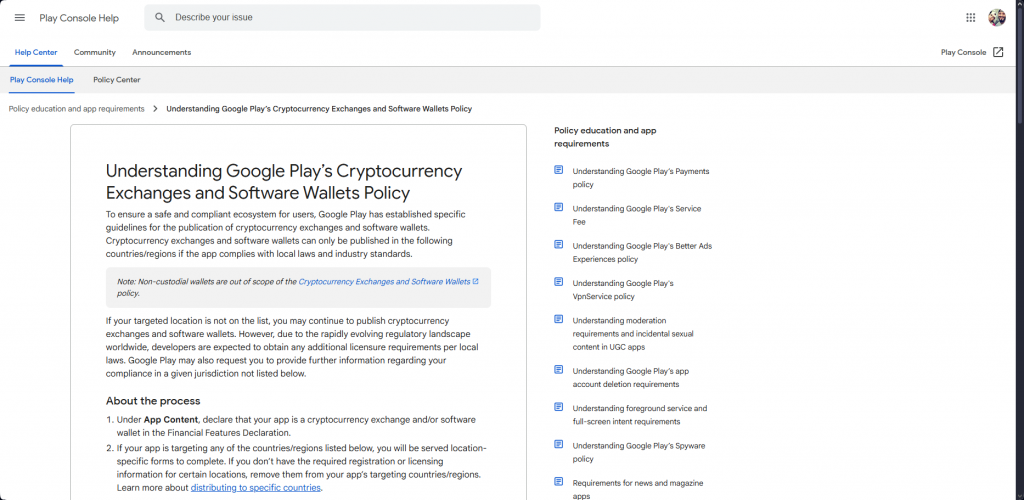Click the sidebar Policy education heading
The image size is (1024, 500).
605,137
